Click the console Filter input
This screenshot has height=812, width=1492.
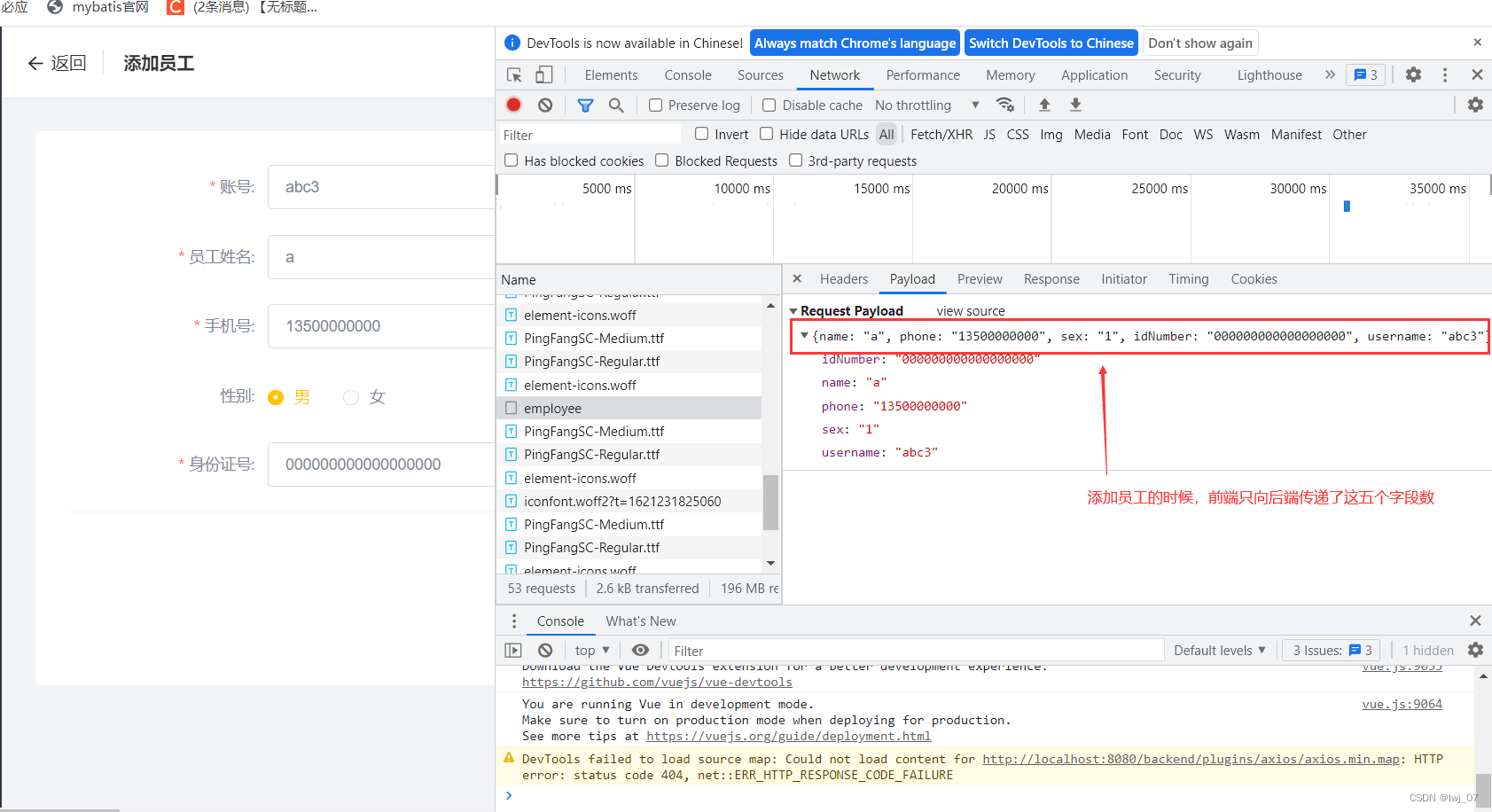(x=916, y=650)
